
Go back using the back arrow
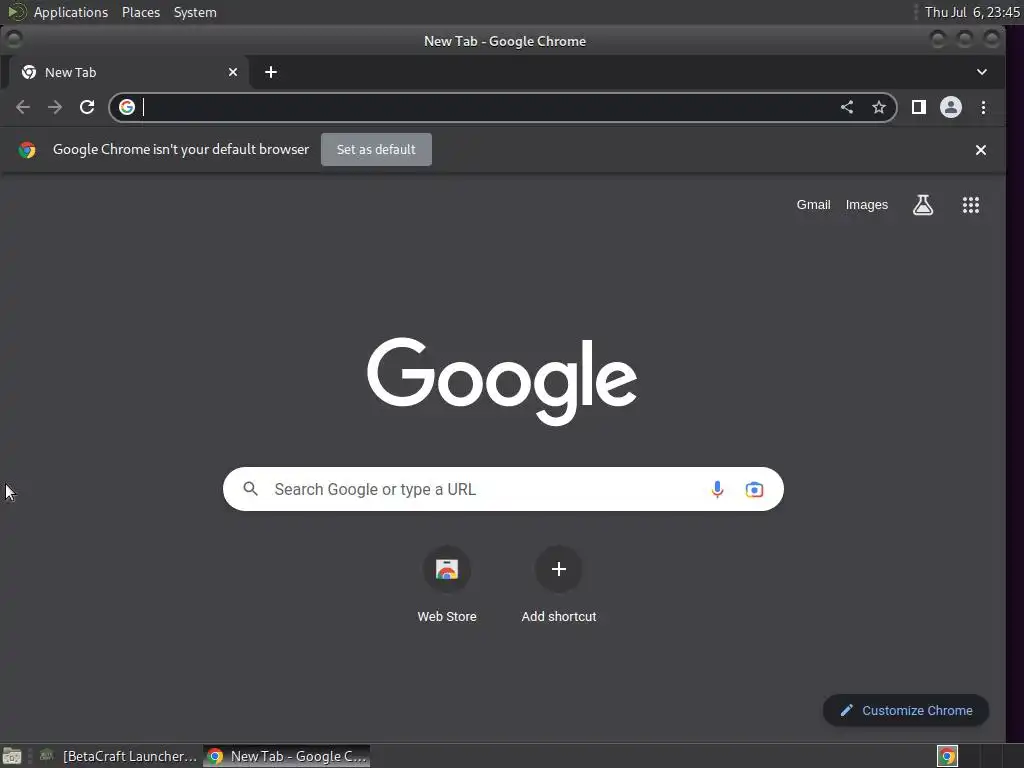click(x=23, y=107)
